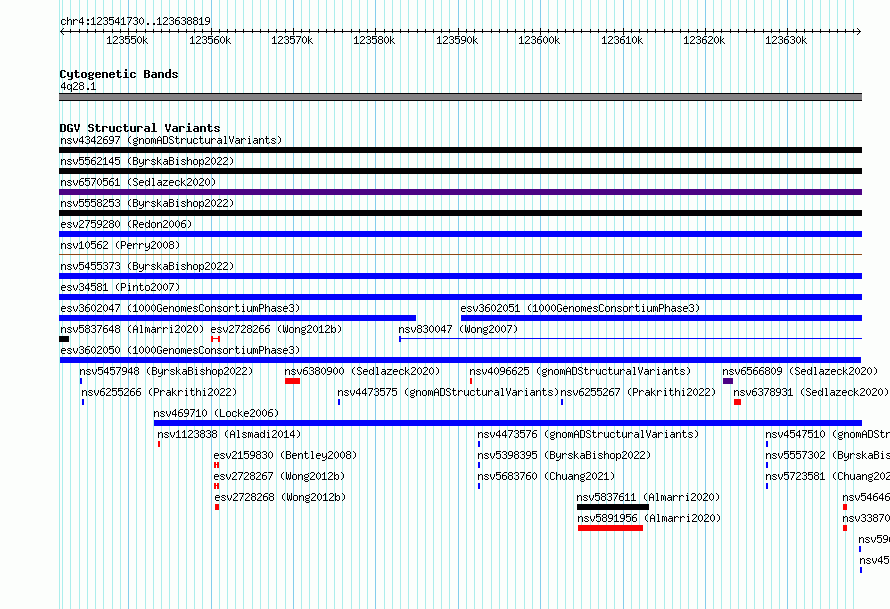This screenshot has width=890, height=609.
Task: Click the purple bar under nsv6570561 Sedlazeck2020
Action: click(x=460, y=192)
